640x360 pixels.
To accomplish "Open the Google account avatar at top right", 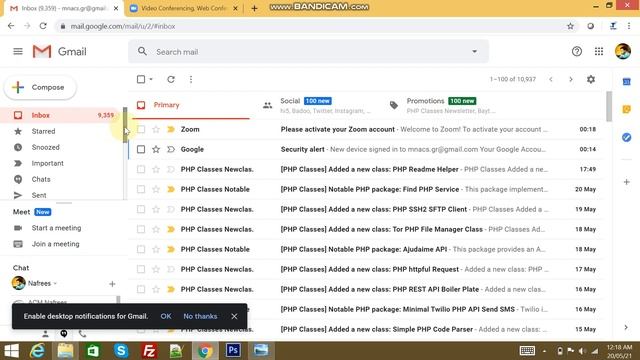I will (623, 51).
